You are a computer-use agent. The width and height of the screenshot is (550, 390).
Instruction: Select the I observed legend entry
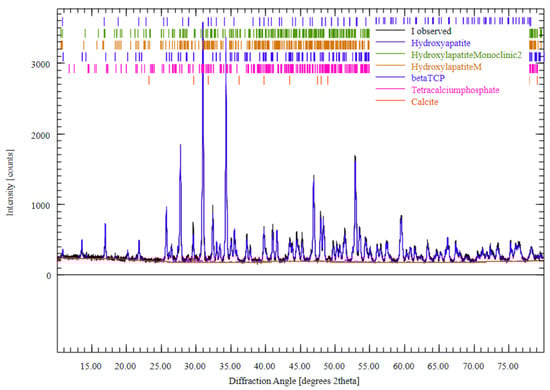click(x=431, y=31)
